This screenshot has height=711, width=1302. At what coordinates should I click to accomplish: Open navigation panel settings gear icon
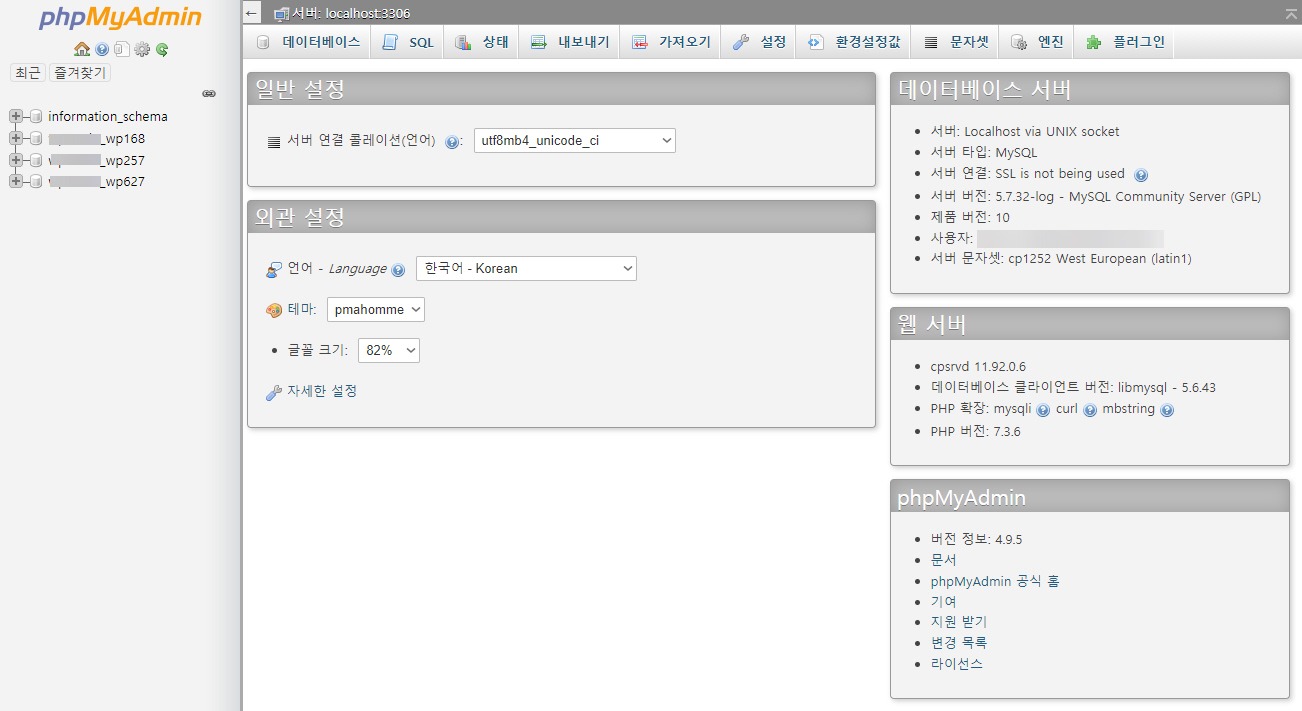[x=142, y=49]
